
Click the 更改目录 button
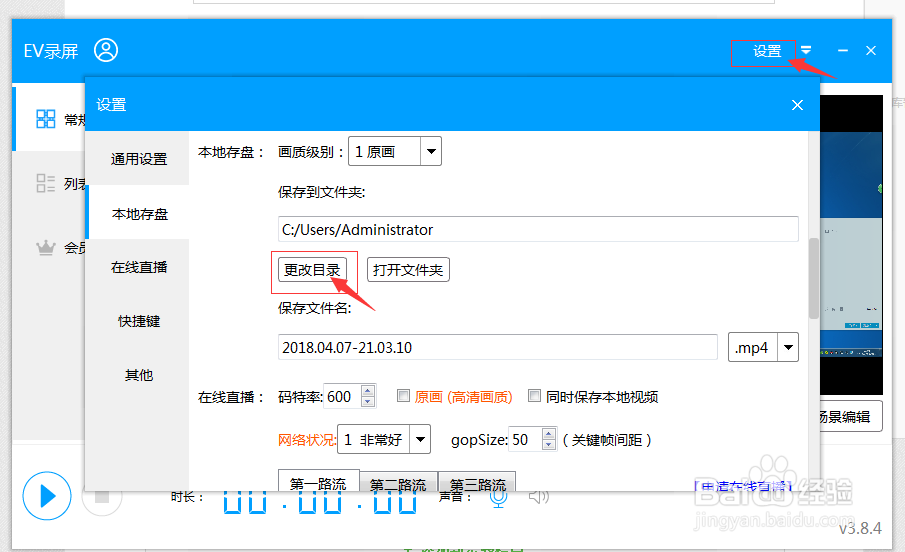coord(312,270)
